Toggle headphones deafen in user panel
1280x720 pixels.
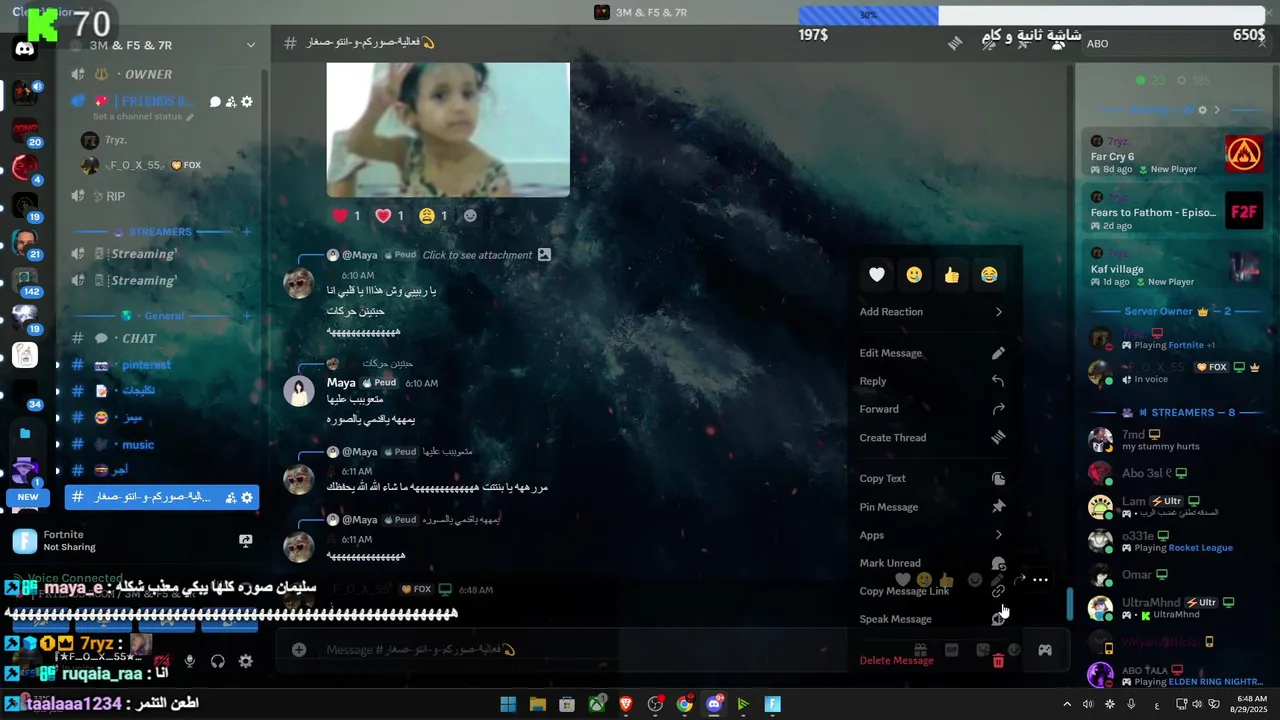(x=218, y=661)
